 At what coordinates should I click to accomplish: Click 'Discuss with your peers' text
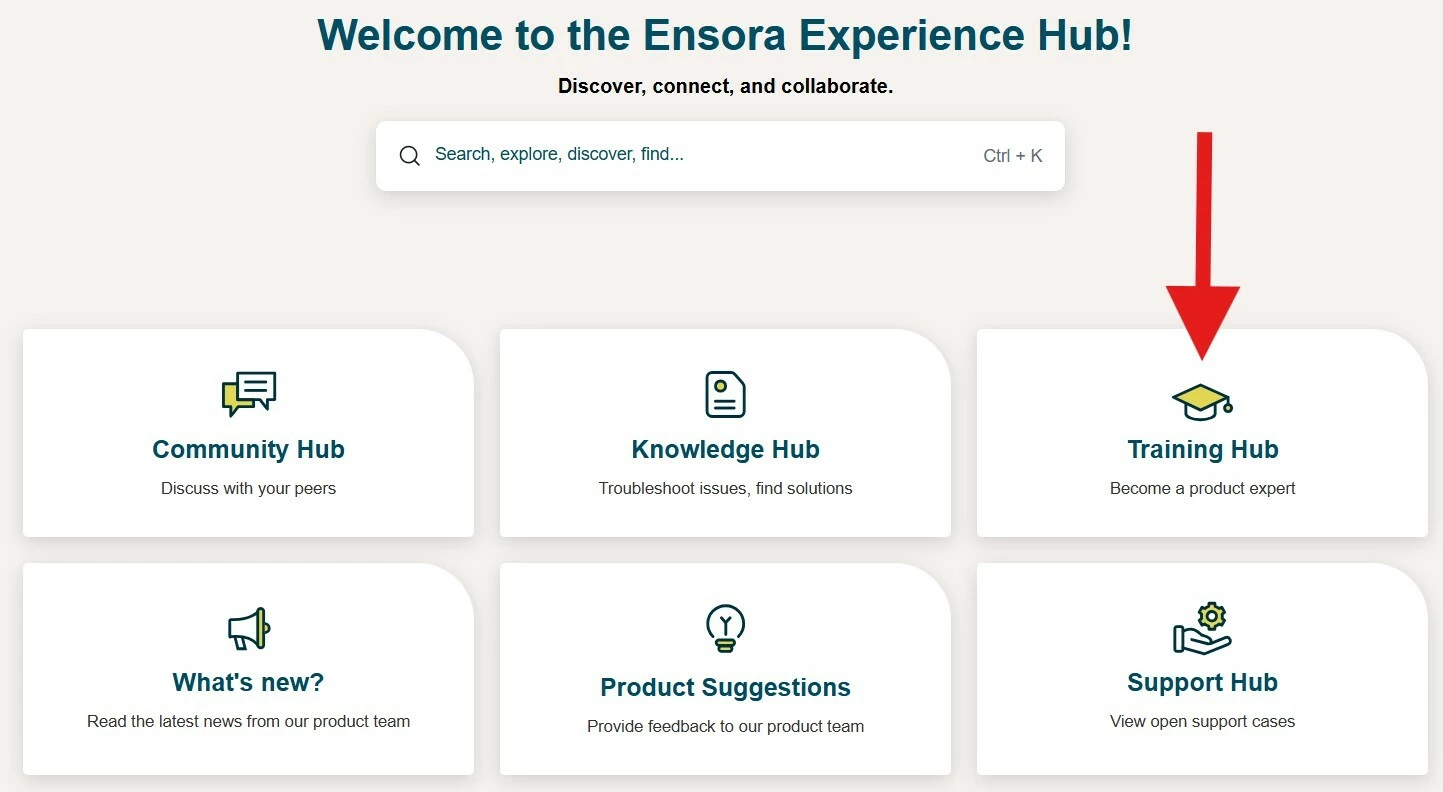pos(248,489)
